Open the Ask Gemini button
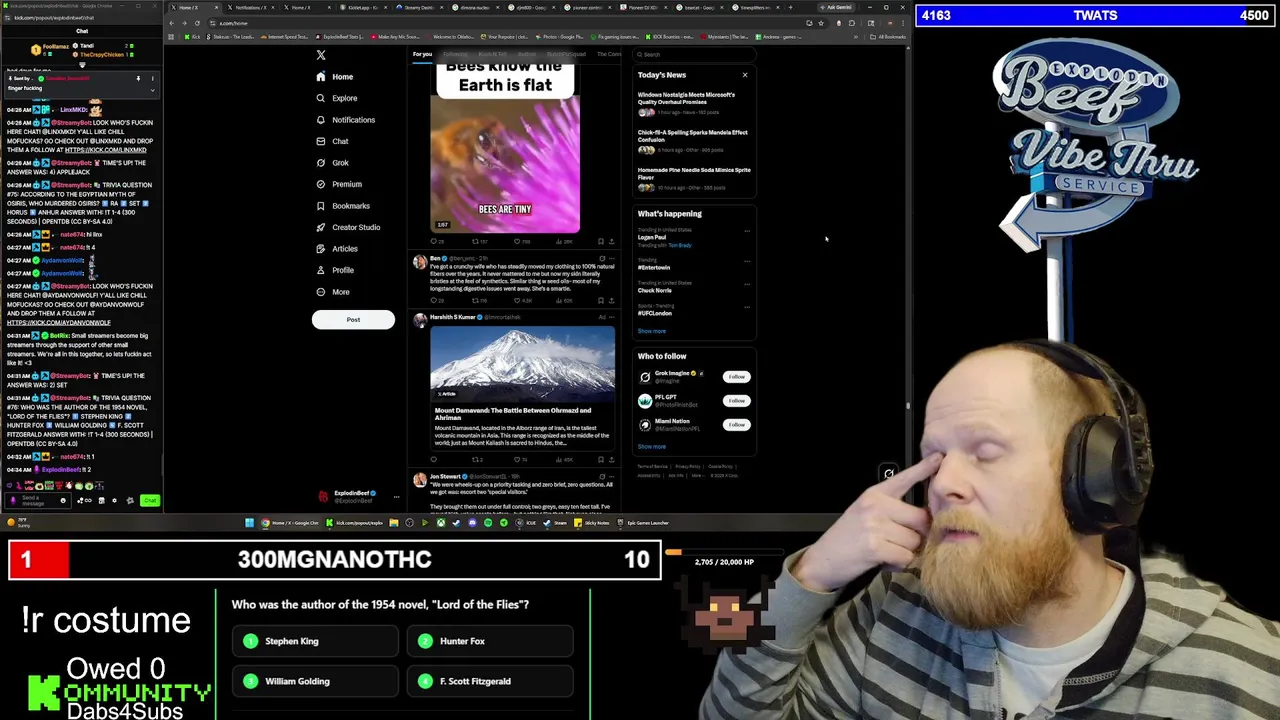Viewport: 1280px width, 720px height. click(838, 8)
